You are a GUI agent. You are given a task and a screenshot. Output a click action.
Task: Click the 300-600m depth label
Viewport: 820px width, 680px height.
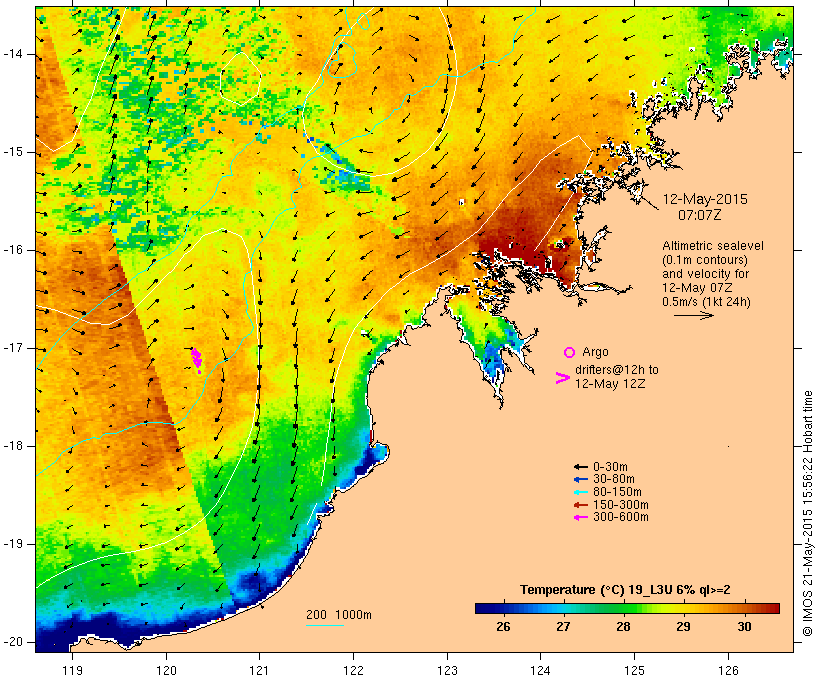point(621,517)
